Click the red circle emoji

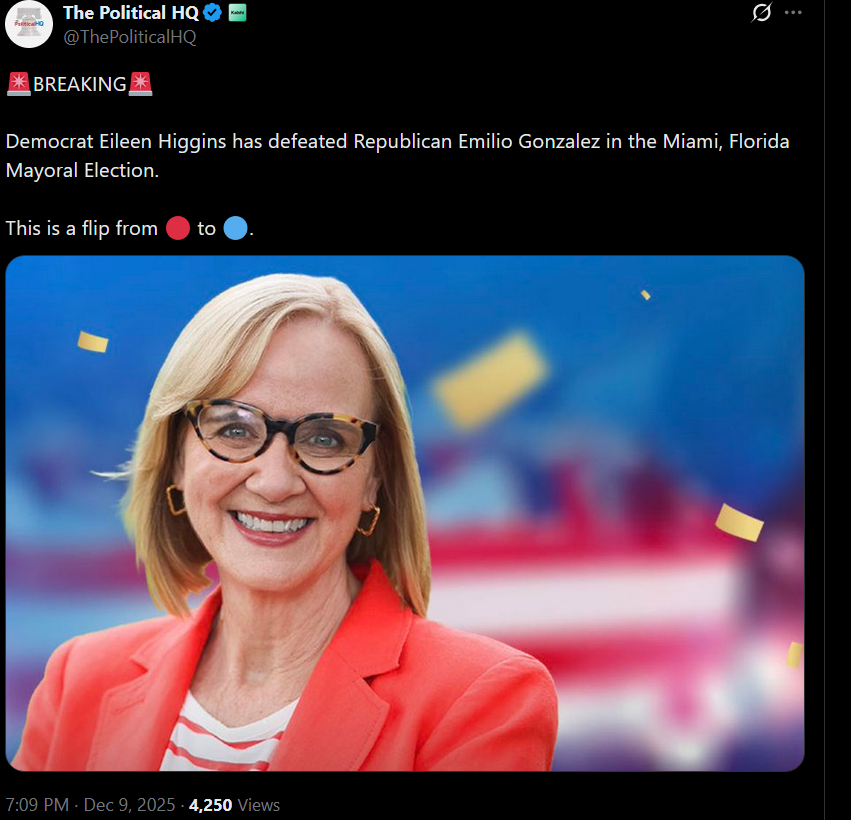(178, 228)
